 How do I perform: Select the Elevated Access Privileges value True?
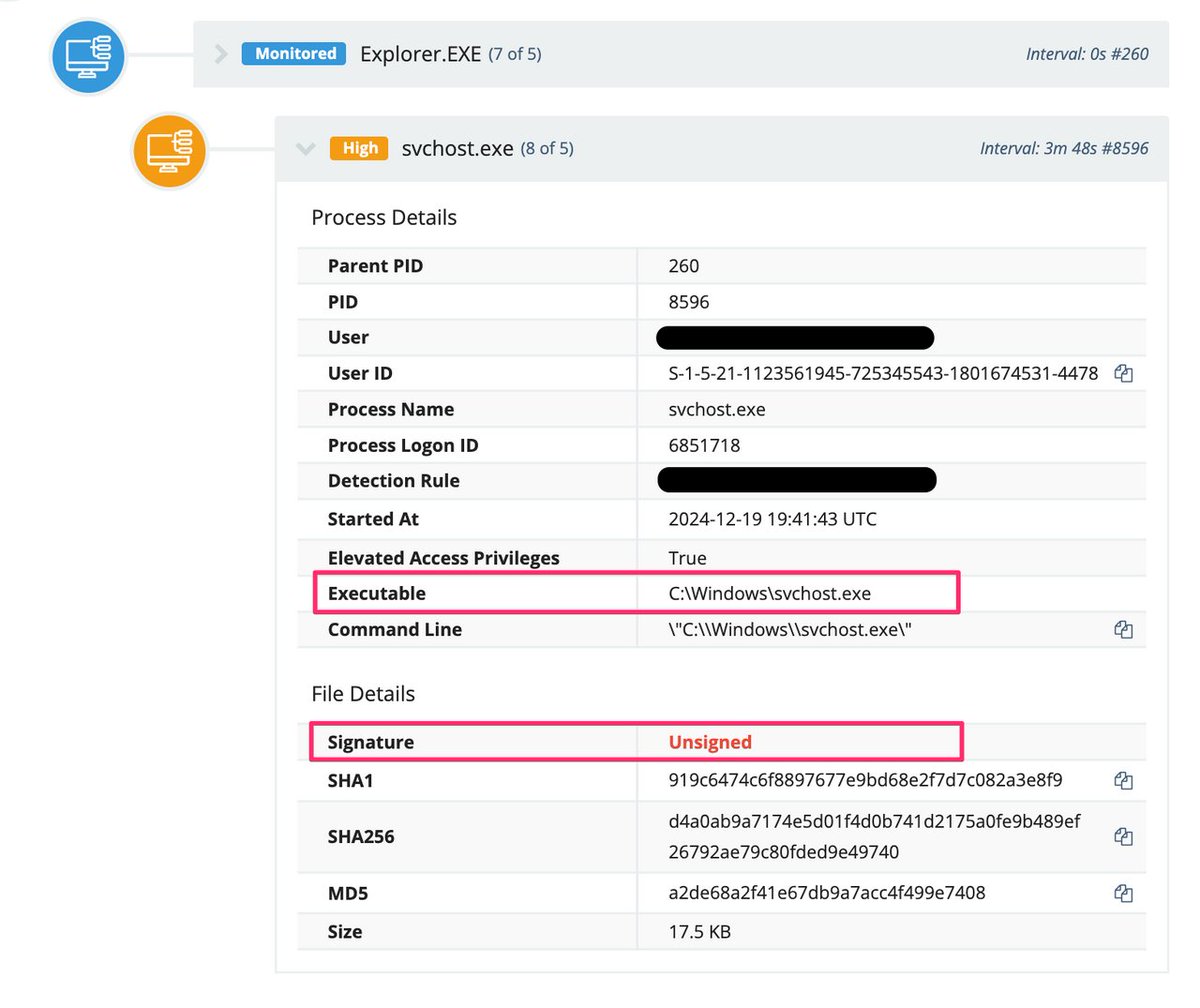pyautogui.click(x=687, y=558)
